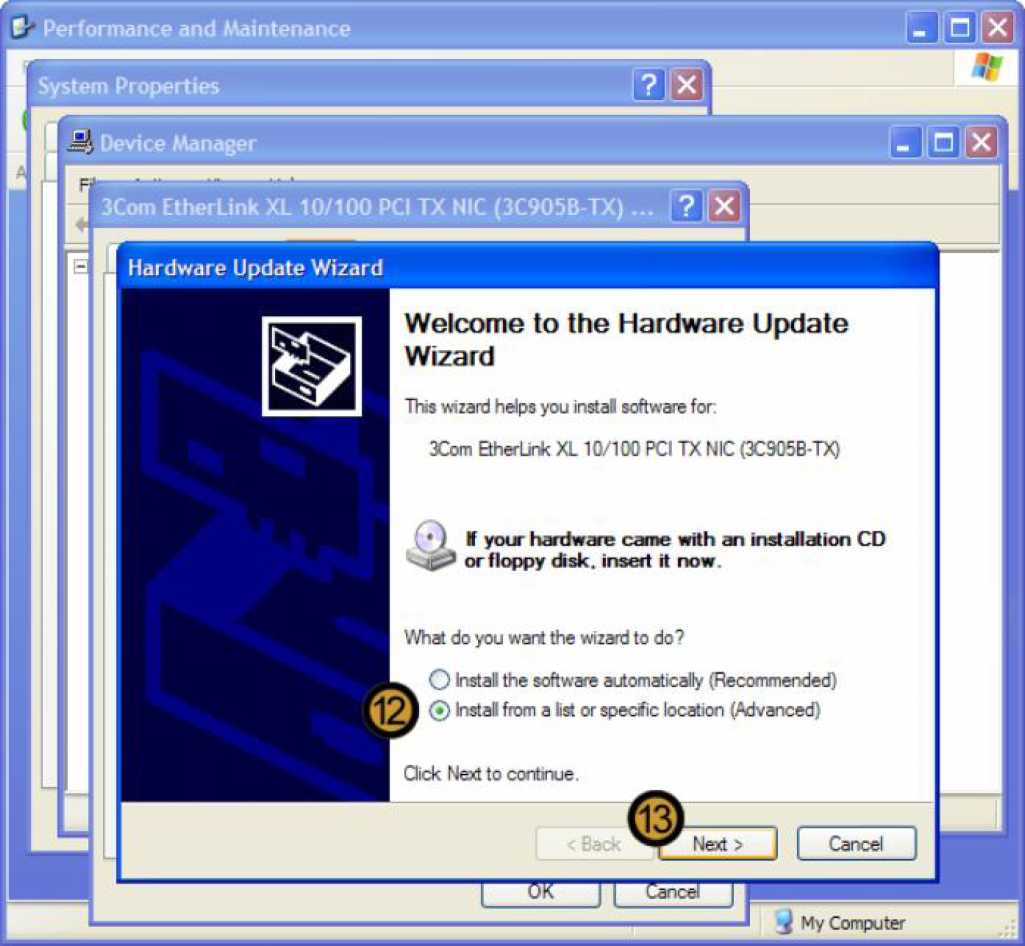Open the System Properties help button
This screenshot has width=1025, height=946.
pyautogui.click(x=648, y=84)
